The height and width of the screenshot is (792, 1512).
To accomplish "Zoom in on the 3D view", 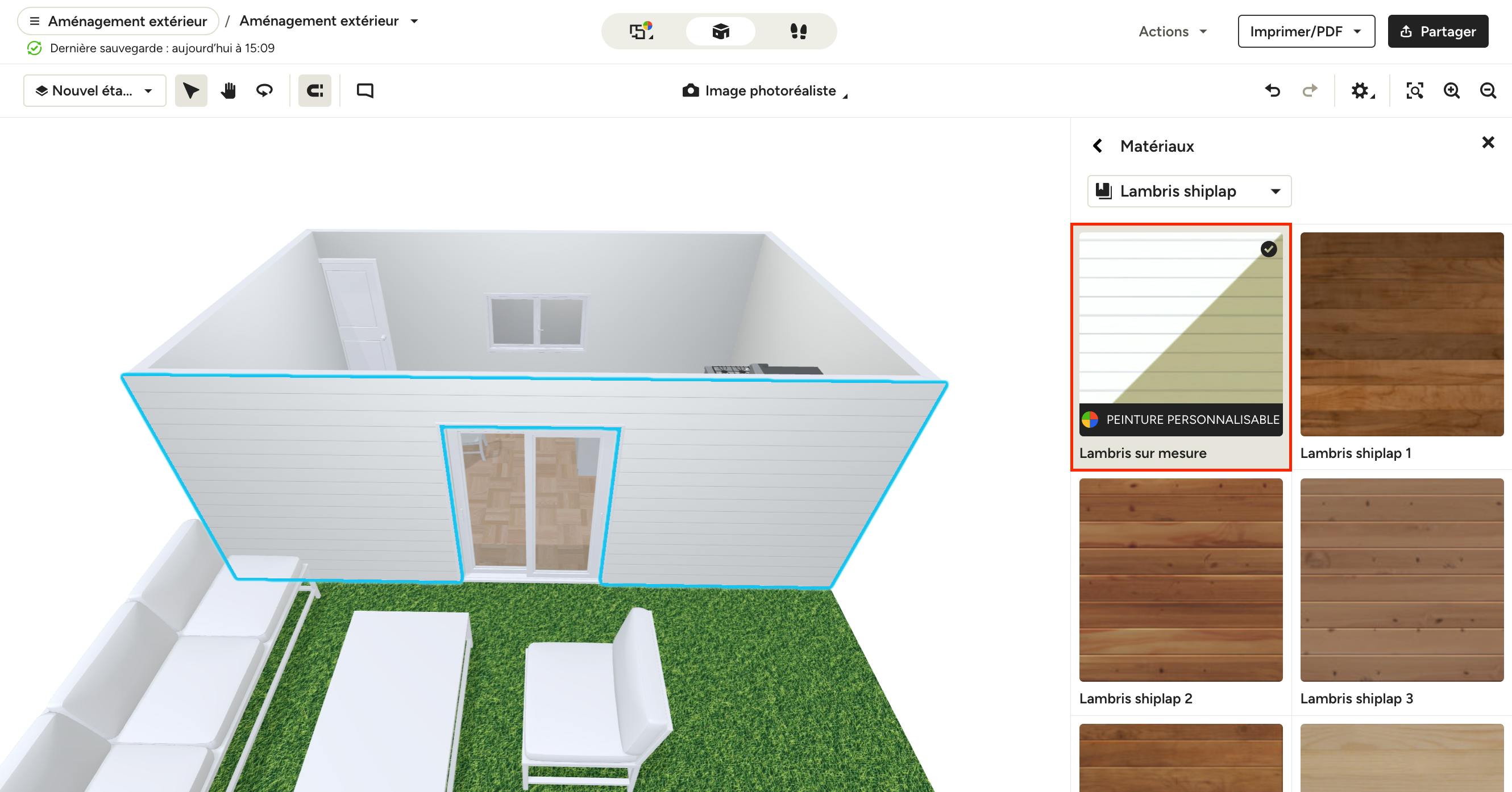I will [x=1452, y=90].
